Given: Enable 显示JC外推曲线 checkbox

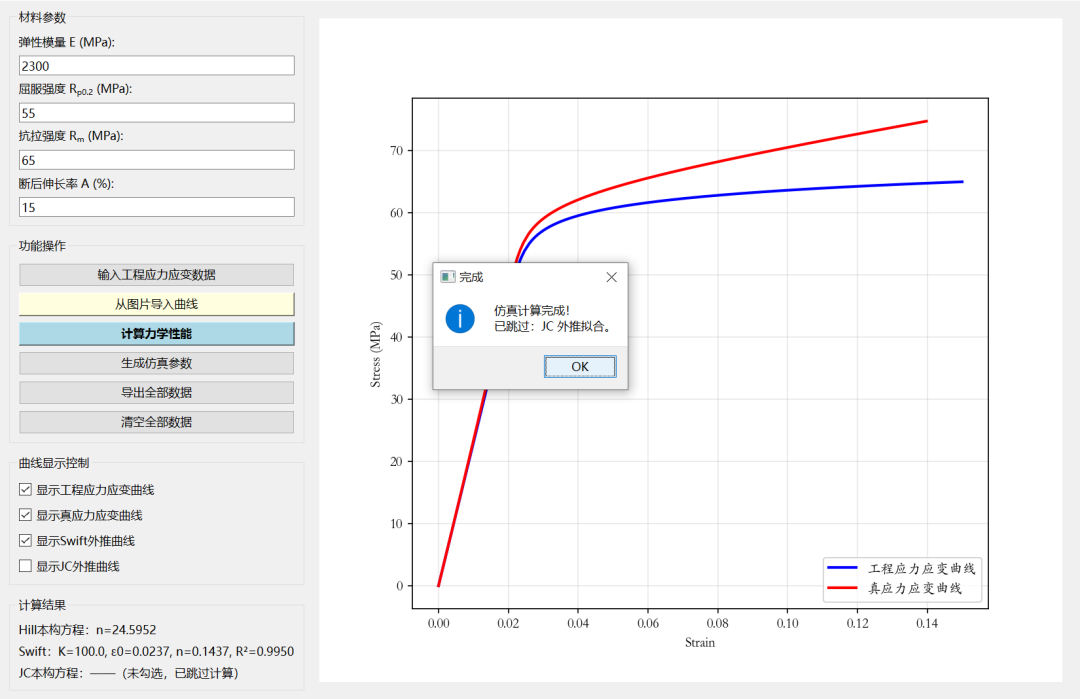Looking at the screenshot, I should point(25,566).
